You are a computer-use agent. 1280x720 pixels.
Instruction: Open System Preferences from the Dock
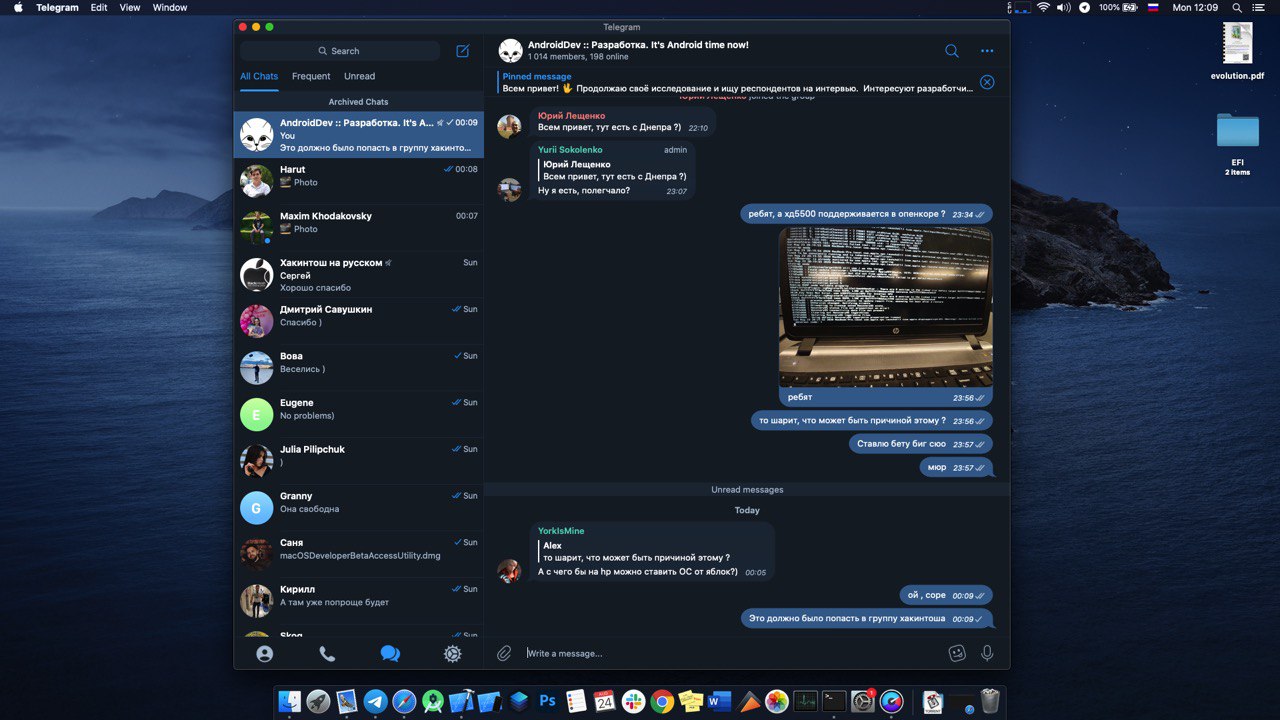pos(863,702)
